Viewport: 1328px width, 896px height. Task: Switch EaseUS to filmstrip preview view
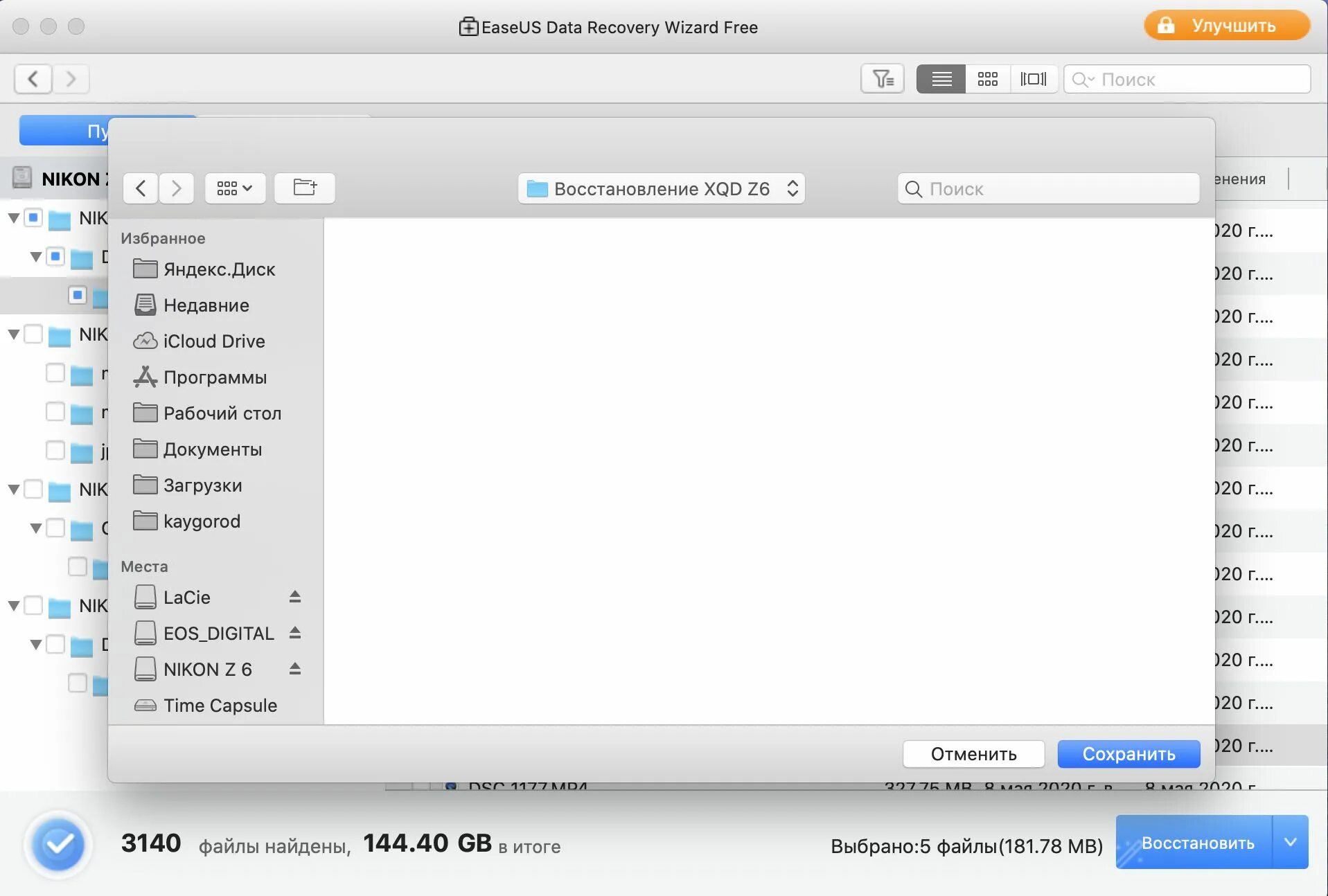click(x=1033, y=79)
